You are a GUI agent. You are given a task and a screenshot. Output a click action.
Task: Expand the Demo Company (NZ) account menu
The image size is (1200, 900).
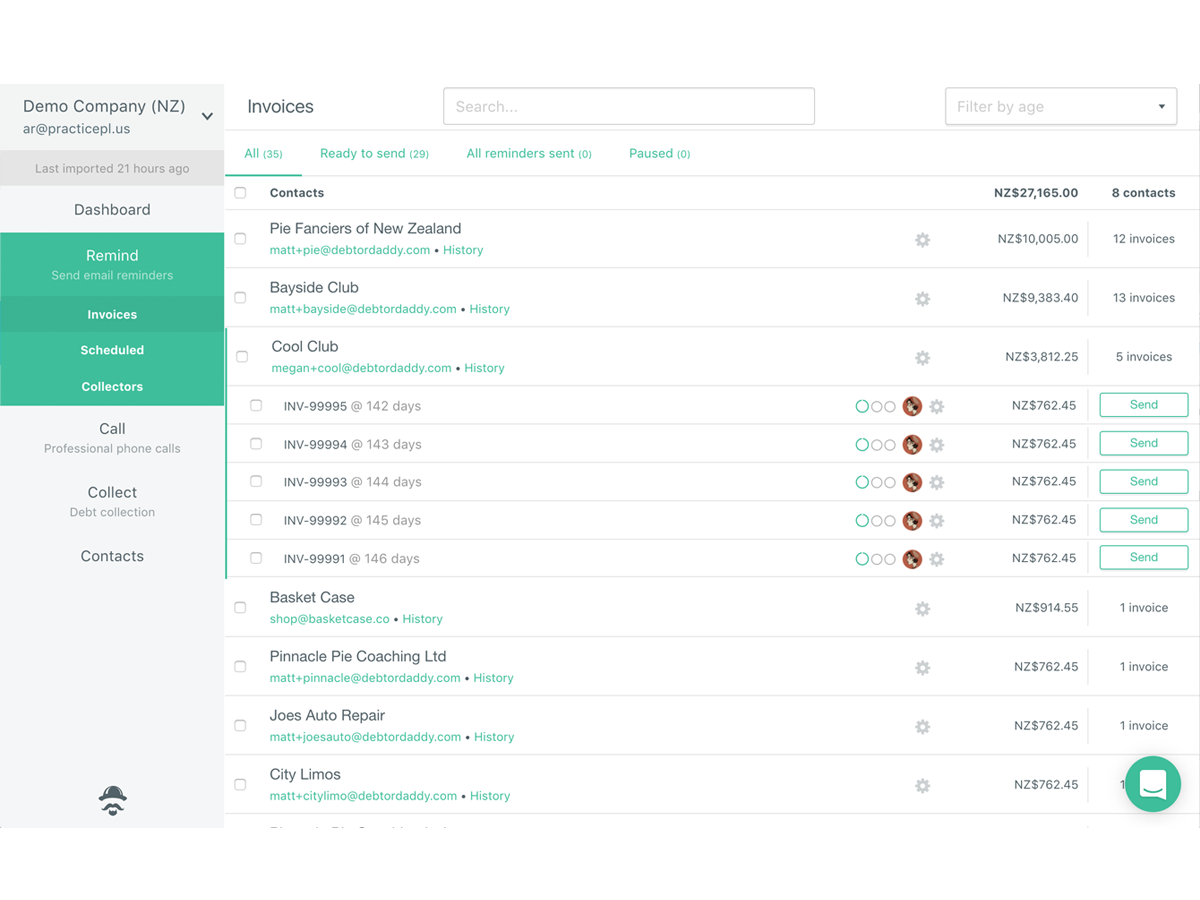(208, 116)
